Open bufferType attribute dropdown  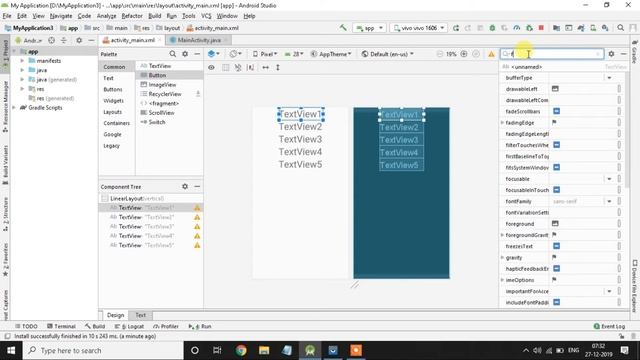pyautogui.click(x=609, y=78)
